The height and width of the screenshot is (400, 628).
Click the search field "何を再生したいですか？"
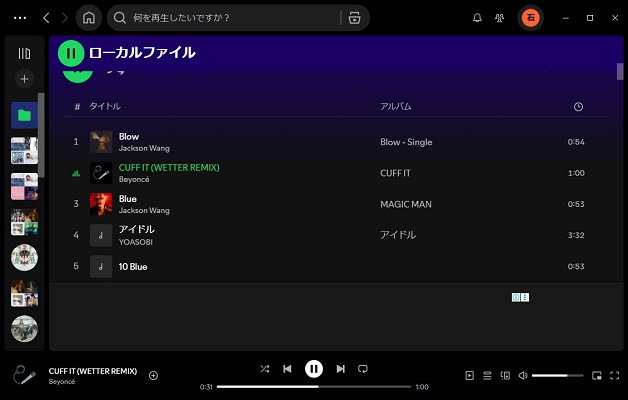coord(236,18)
